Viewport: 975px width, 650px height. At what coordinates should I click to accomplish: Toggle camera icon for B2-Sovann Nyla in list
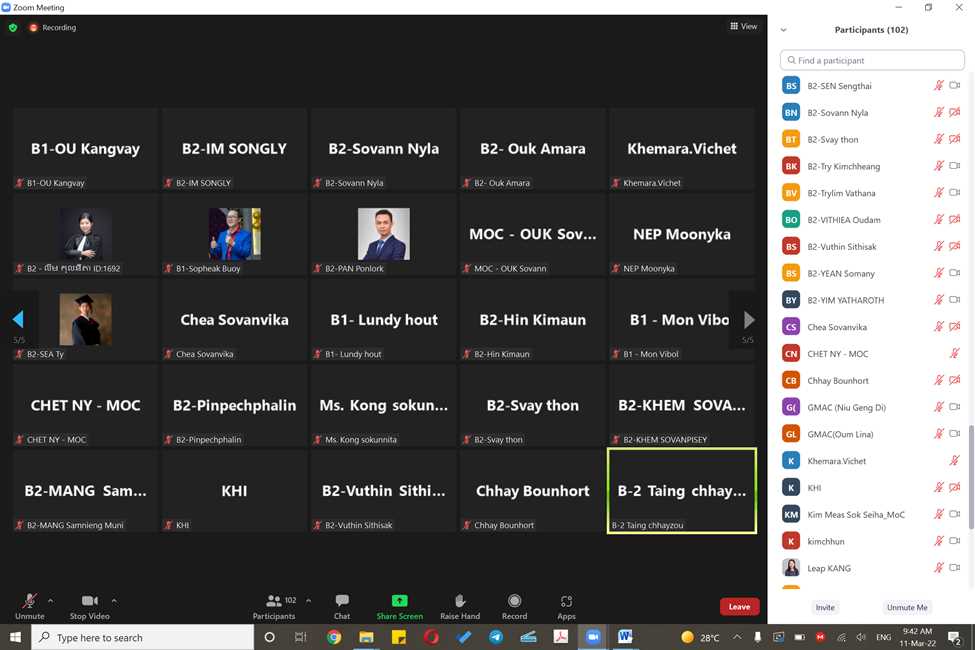pos(954,113)
